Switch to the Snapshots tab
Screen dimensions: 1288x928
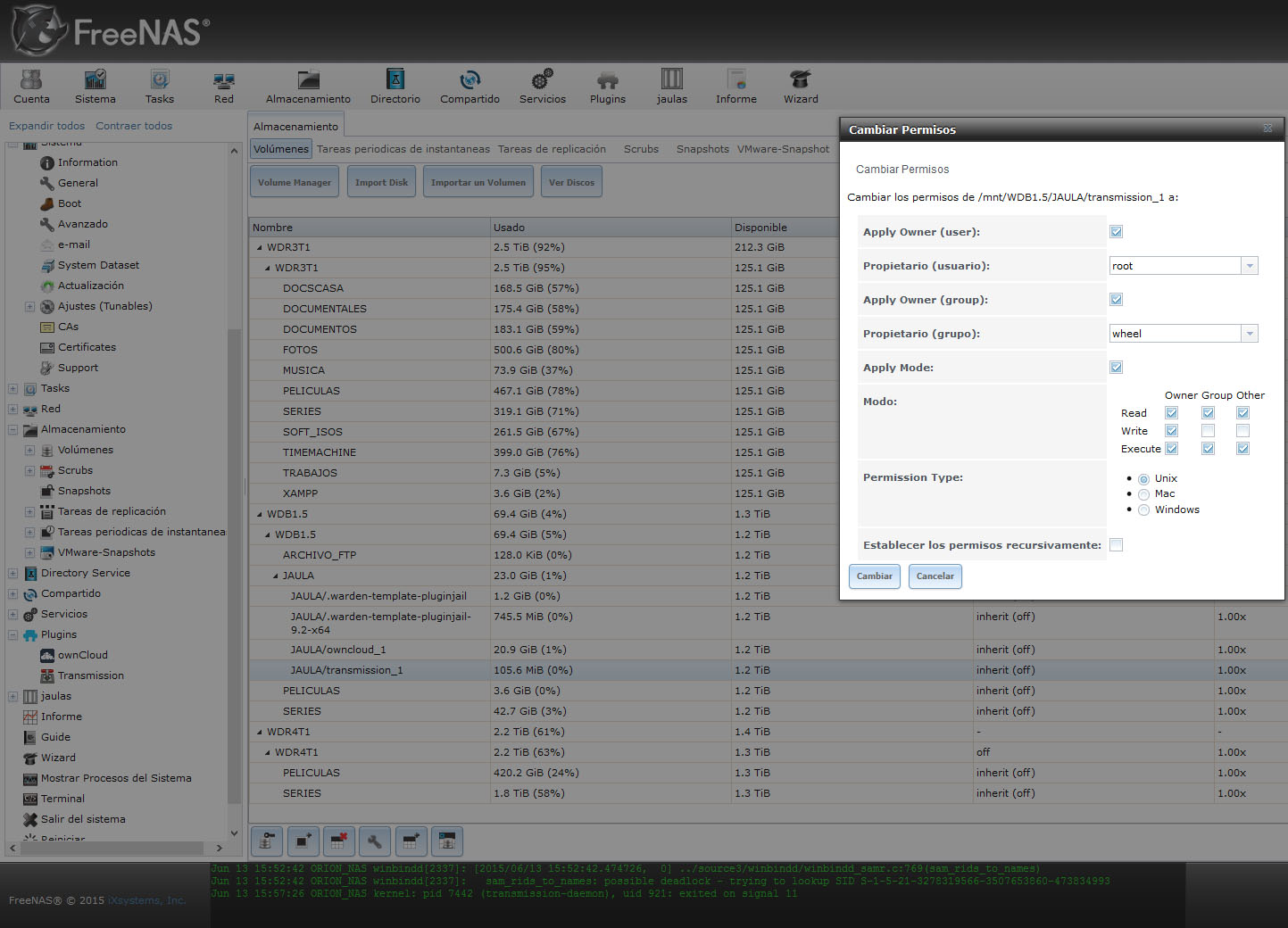(702, 149)
